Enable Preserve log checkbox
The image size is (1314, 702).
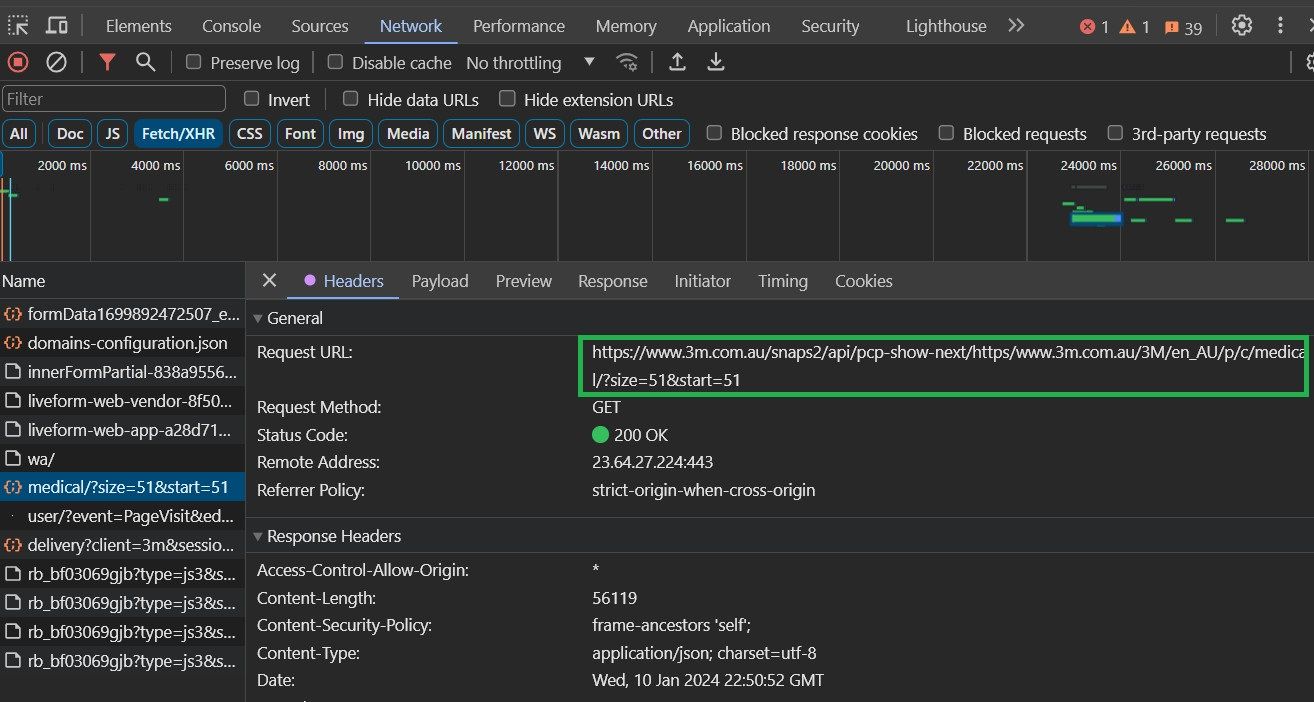click(x=194, y=62)
